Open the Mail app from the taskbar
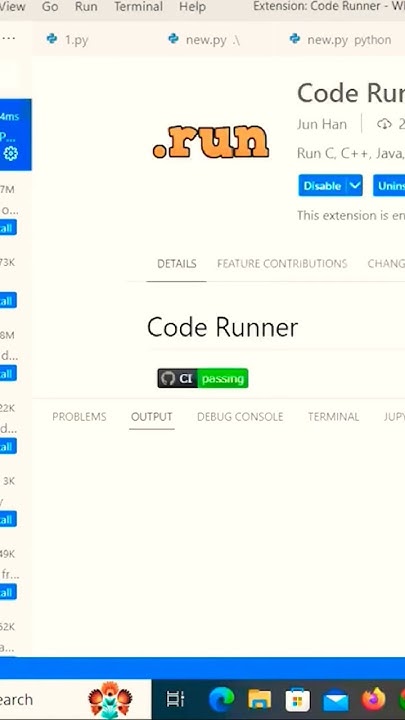405x720 pixels. [x=336, y=701]
